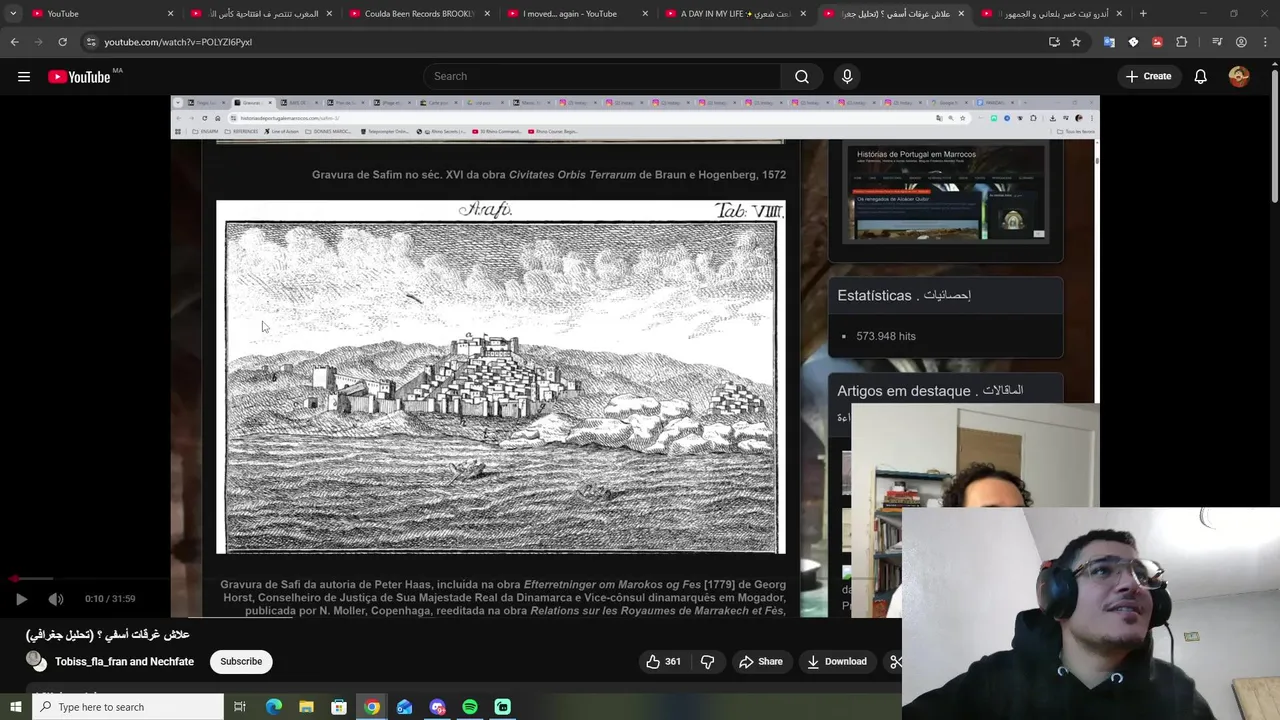Screen dimensions: 1280x720
Task: Click the taskbar search box
Action: tap(127, 707)
